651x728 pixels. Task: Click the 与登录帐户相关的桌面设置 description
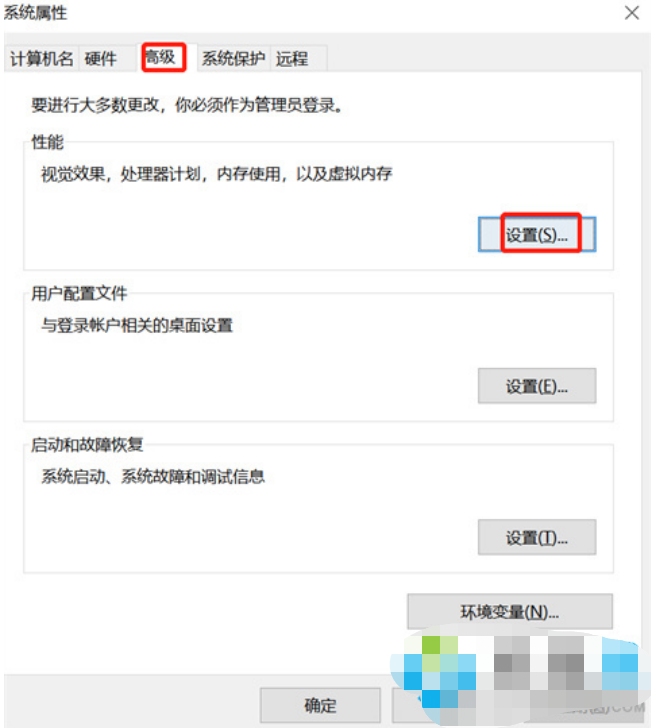[137, 325]
